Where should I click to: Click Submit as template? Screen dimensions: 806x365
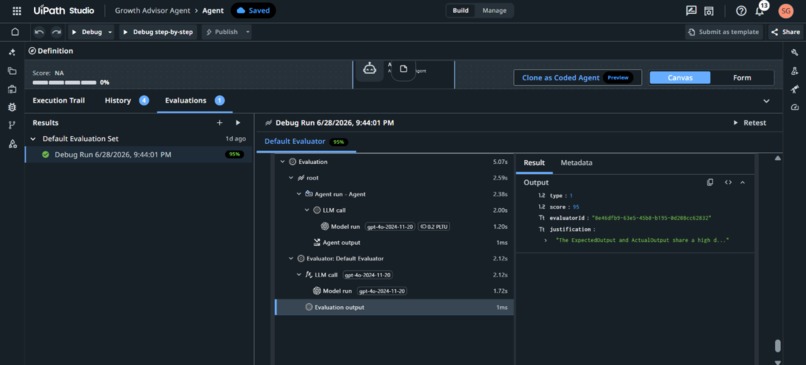724,32
